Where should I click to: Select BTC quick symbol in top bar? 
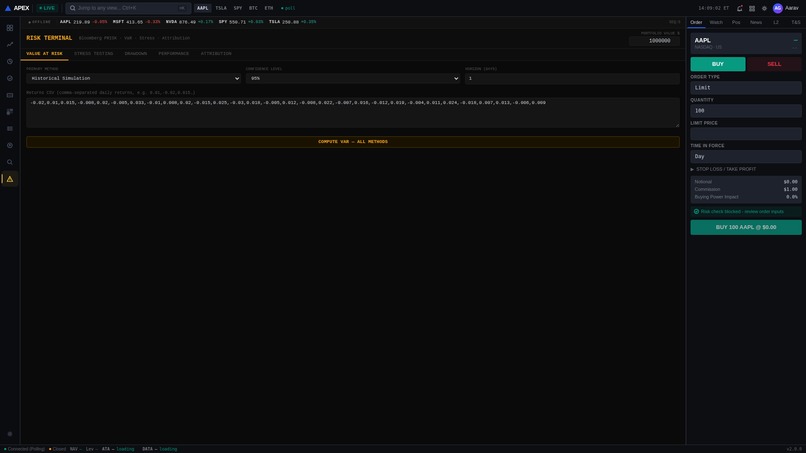point(253,8)
